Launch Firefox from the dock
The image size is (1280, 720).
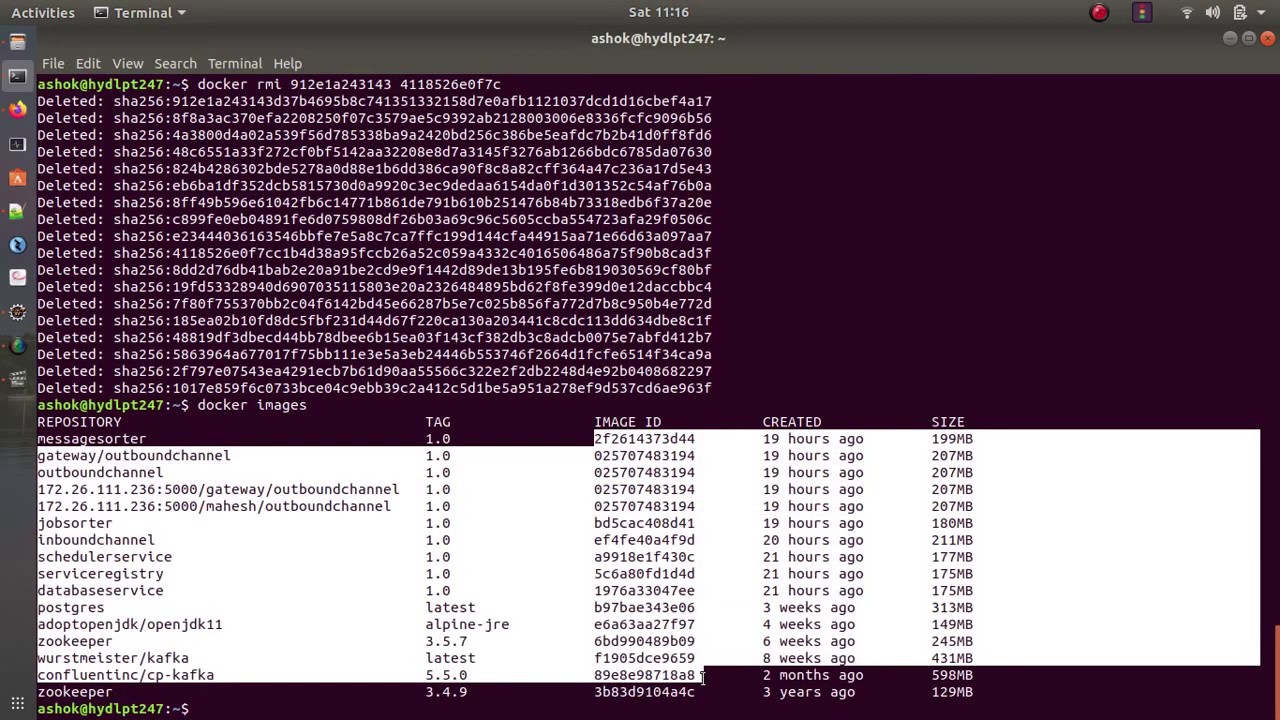pos(17,110)
